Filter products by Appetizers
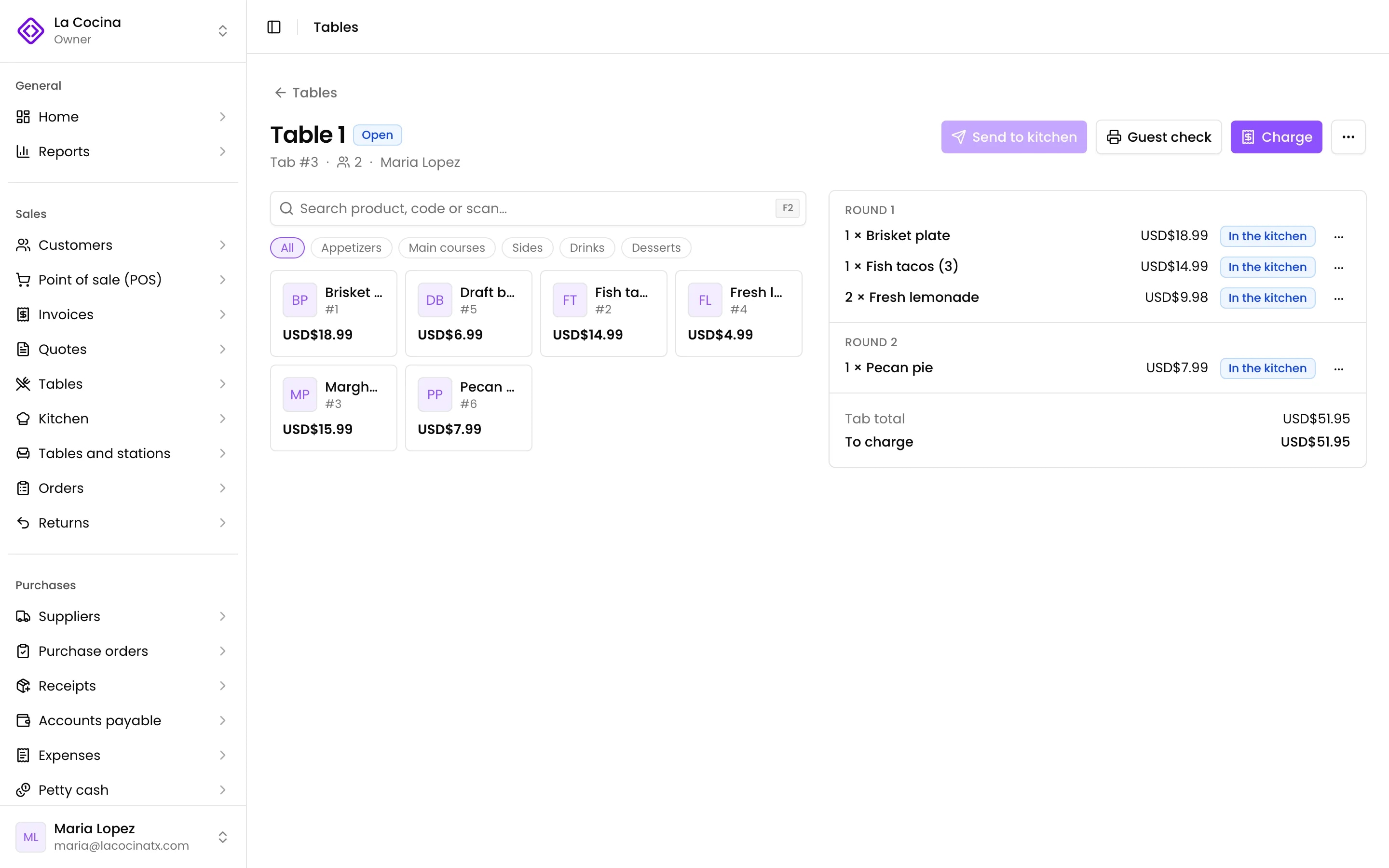1389x868 pixels. click(351, 248)
